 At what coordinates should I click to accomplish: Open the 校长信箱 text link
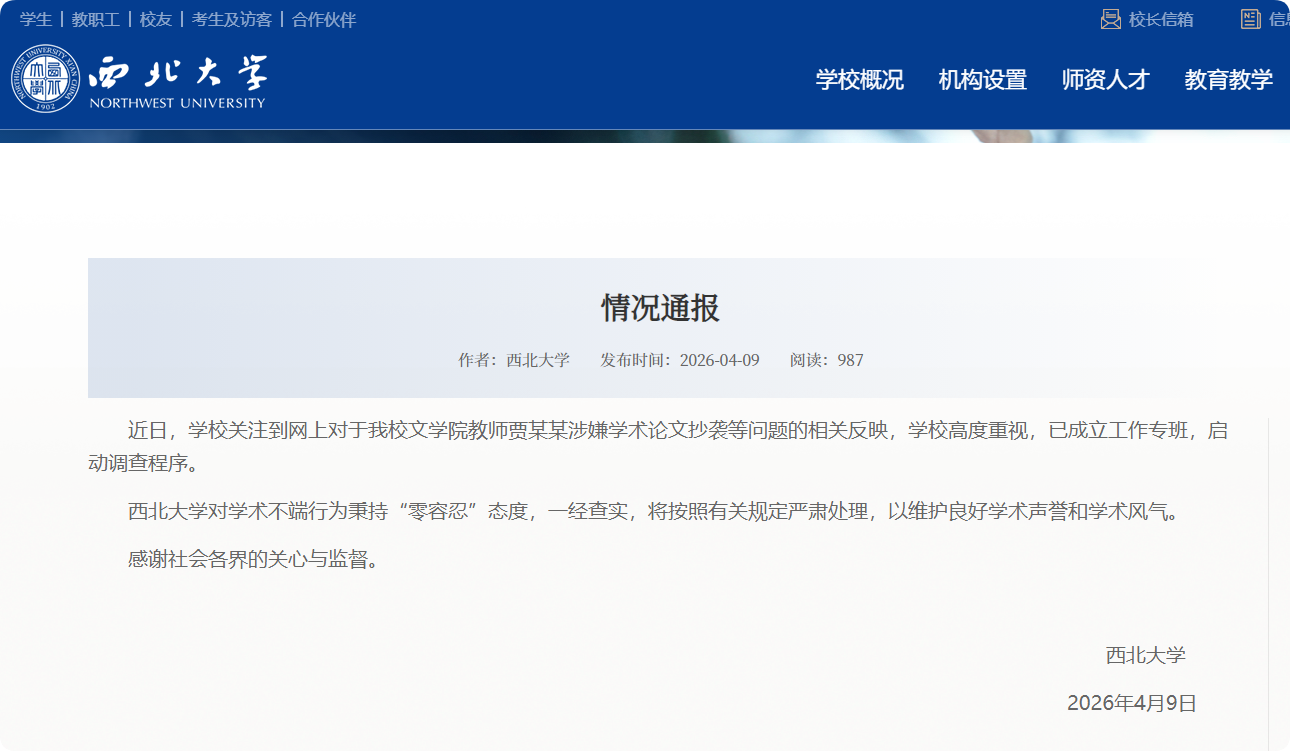[x=1161, y=20]
